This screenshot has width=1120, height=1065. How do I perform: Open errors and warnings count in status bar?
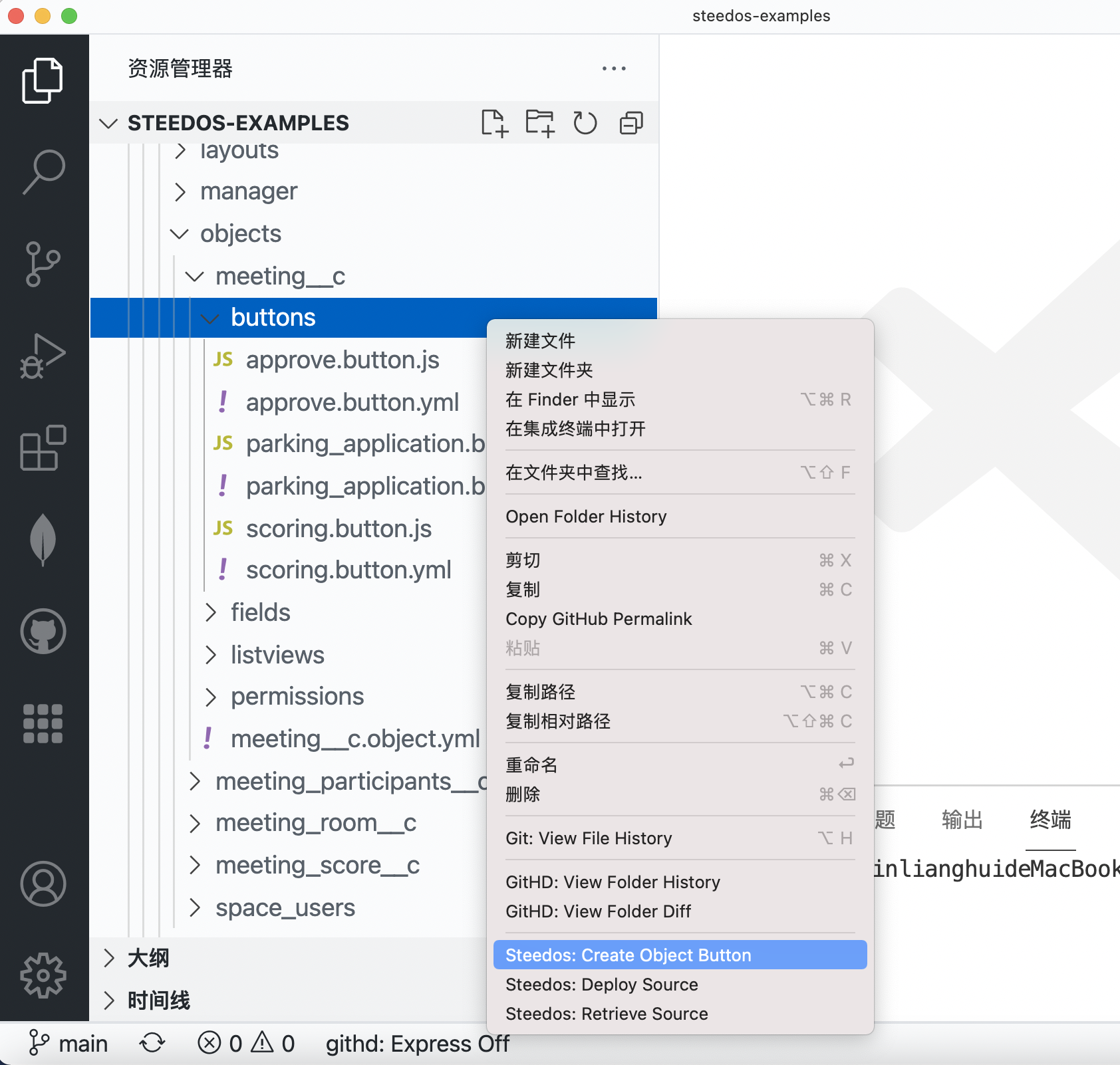click(246, 1043)
